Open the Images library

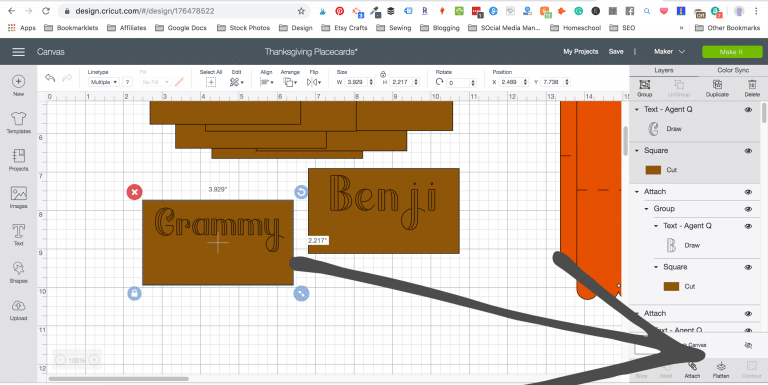[x=18, y=197]
